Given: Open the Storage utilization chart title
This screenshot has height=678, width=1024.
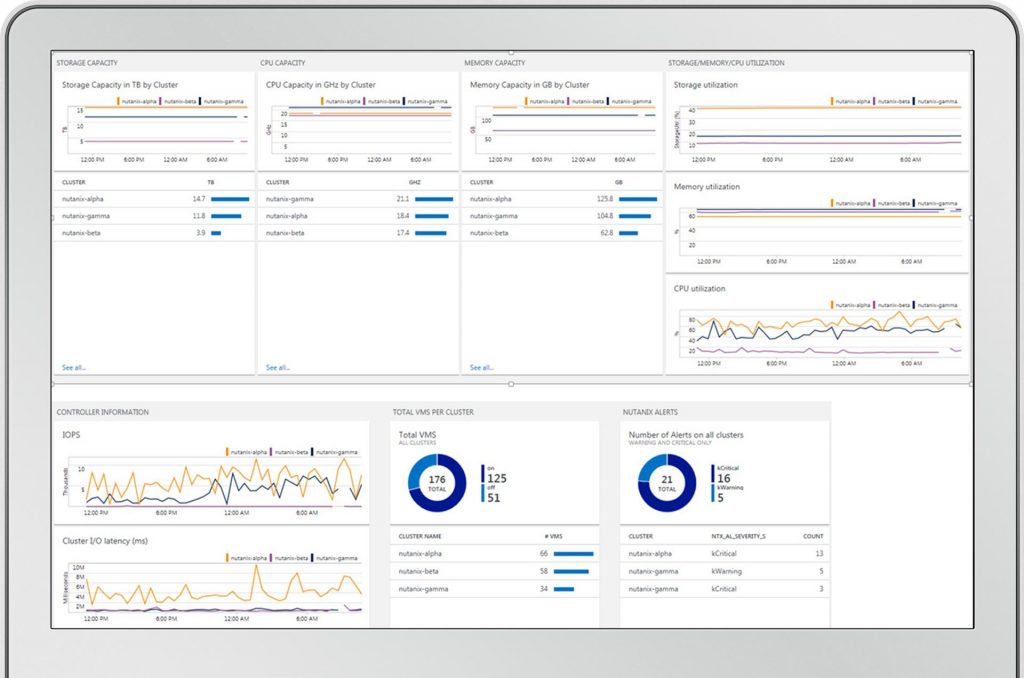Looking at the screenshot, I should pyautogui.click(x=705, y=85).
